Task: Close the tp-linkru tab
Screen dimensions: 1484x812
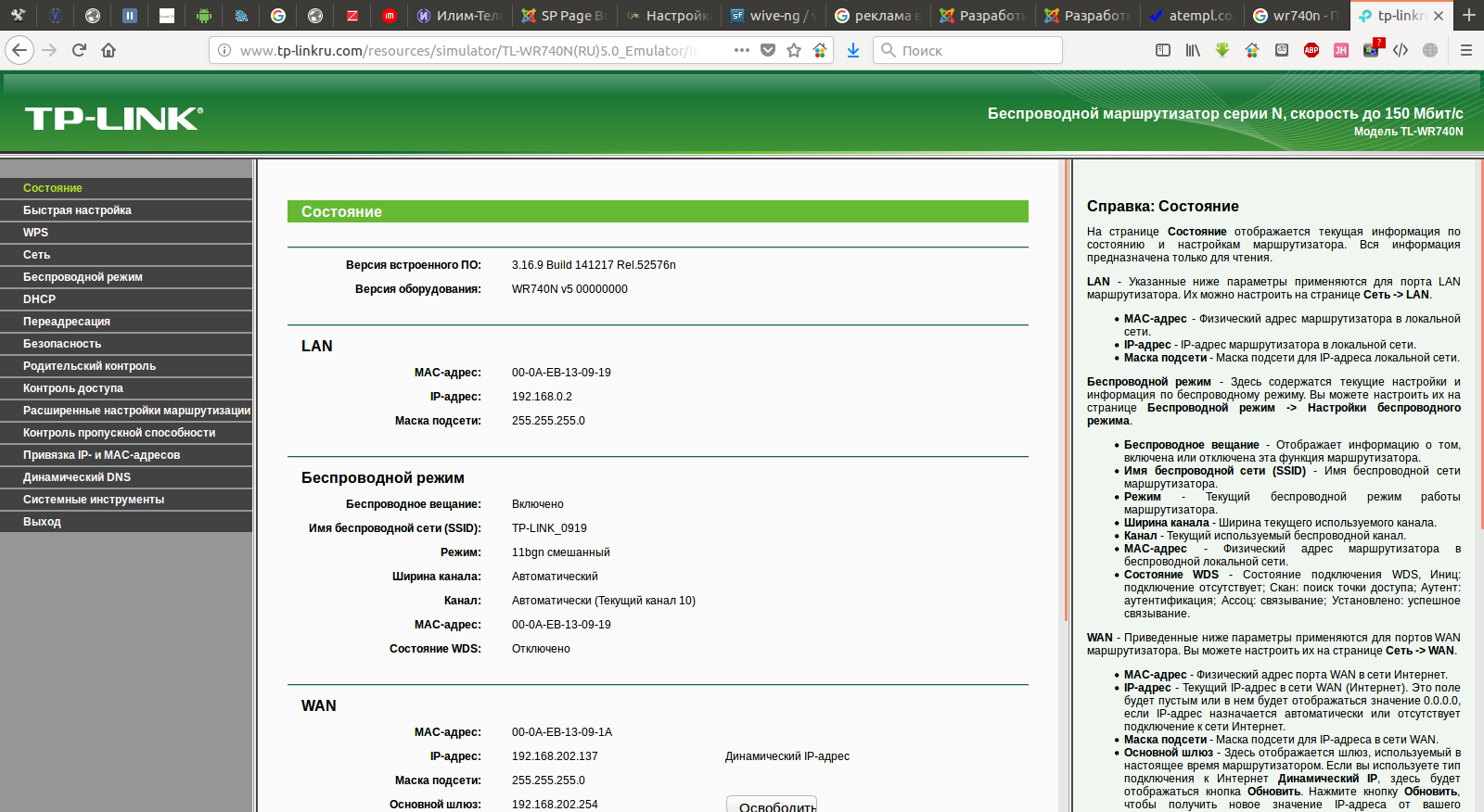Action: click(1439, 16)
